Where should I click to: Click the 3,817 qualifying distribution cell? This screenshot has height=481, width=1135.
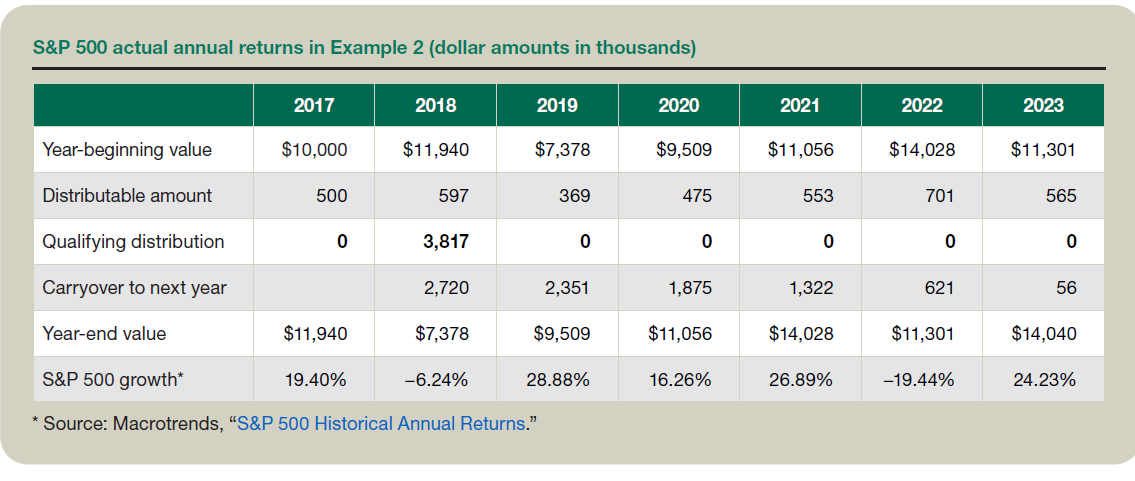point(440,242)
